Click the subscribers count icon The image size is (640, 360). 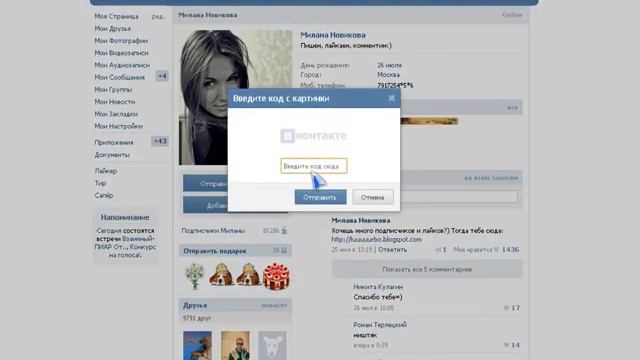(284, 231)
